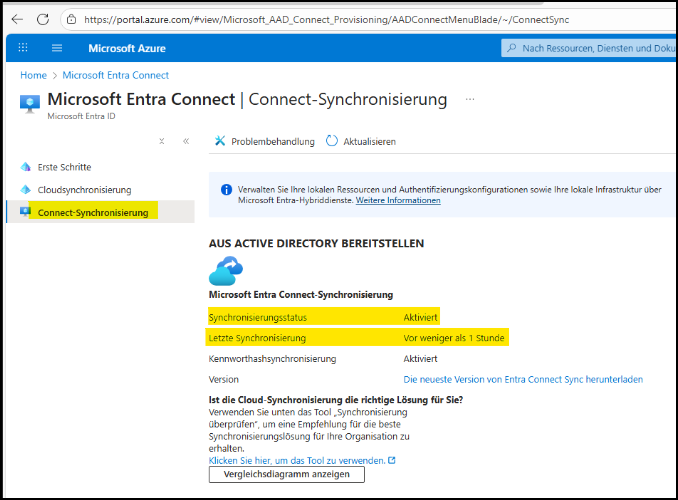Click the portal.azure.com URL address field
Screen dimensions: 678x500
[x=326, y=20]
